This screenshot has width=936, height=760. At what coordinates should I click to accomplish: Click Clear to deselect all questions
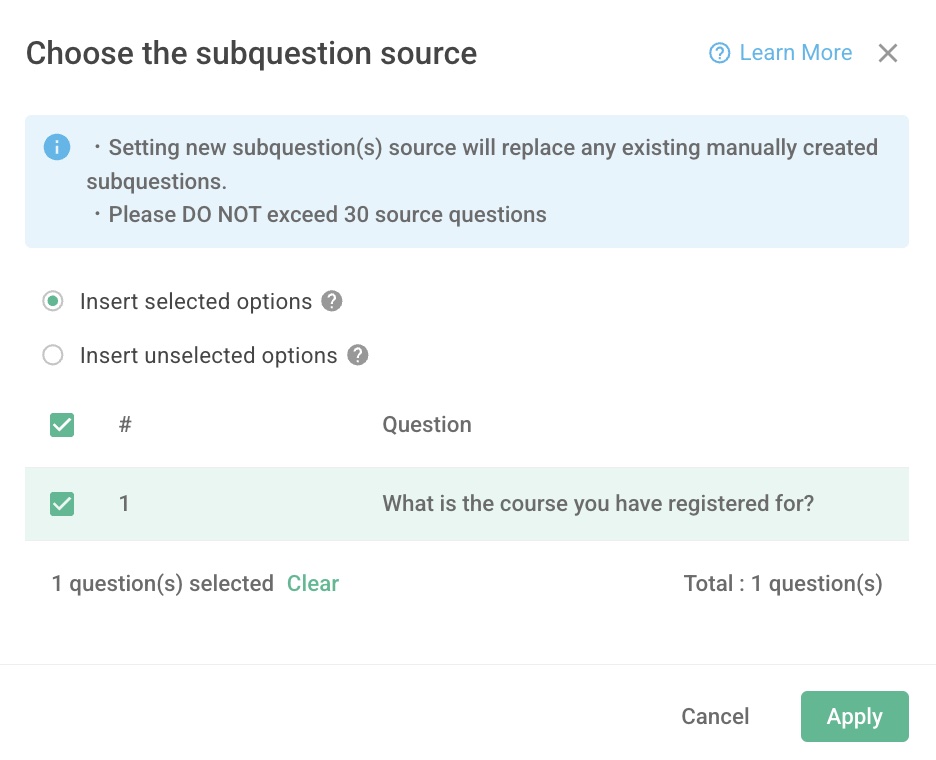pyautogui.click(x=313, y=583)
